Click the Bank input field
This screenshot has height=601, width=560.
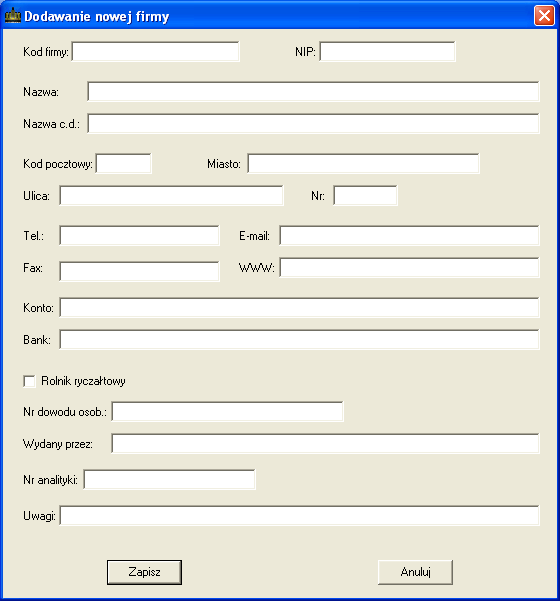coord(299,339)
